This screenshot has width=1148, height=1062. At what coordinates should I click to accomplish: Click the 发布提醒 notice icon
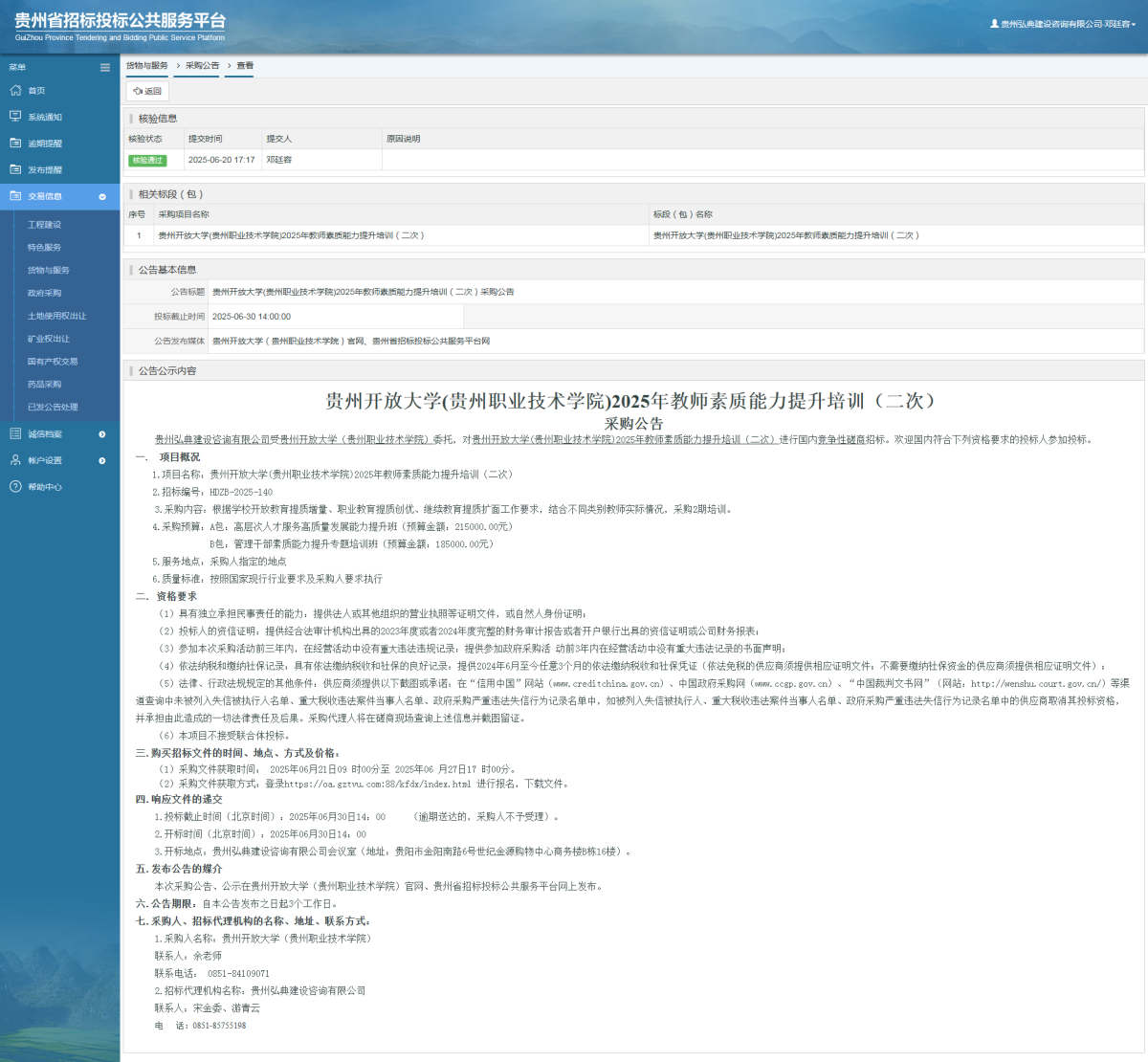click(15, 168)
